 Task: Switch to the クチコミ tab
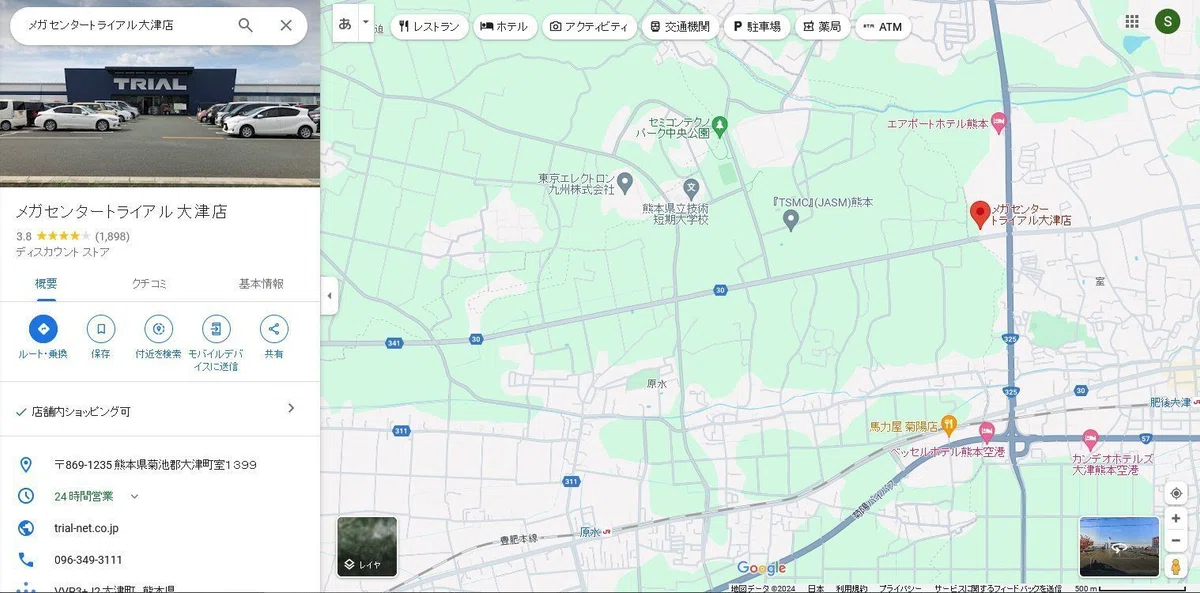[x=150, y=284]
